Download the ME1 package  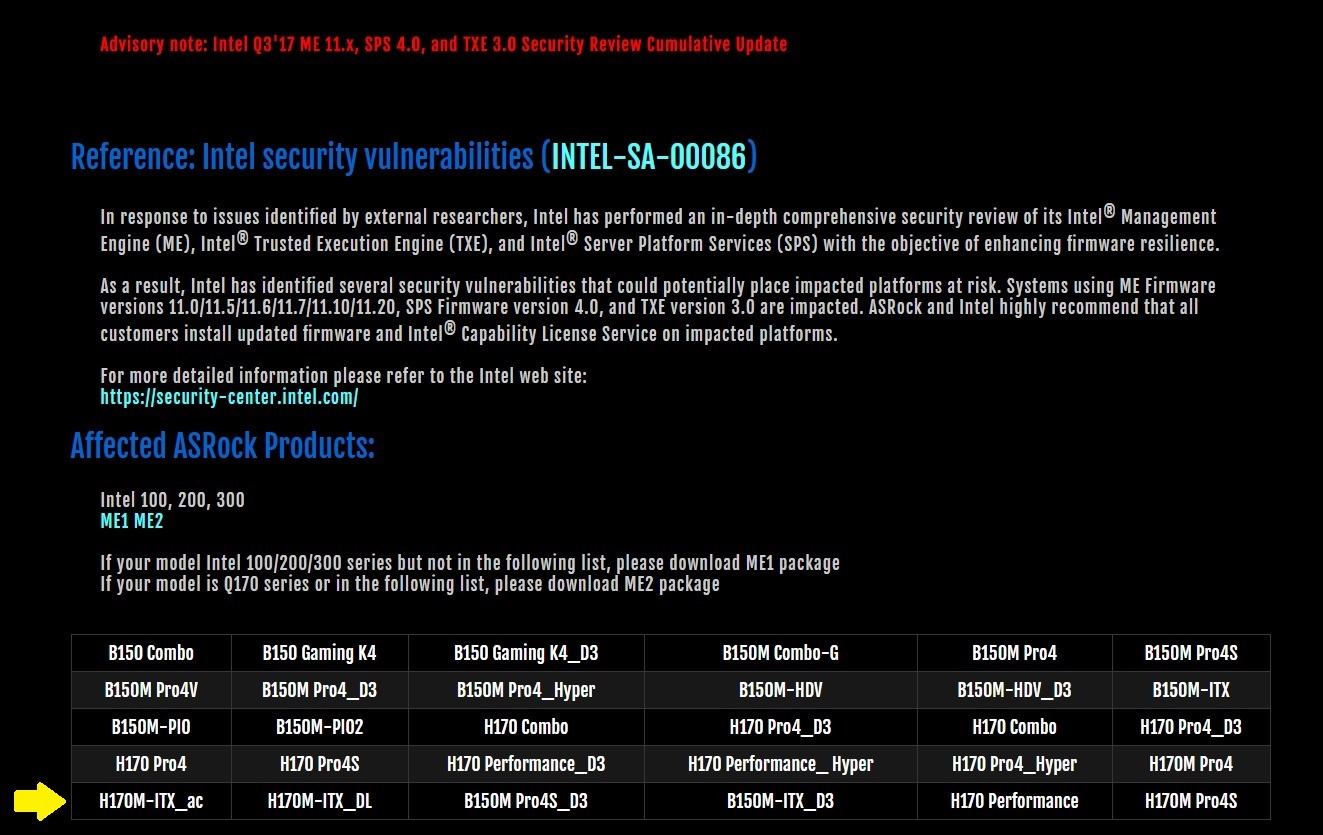coord(114,521)
